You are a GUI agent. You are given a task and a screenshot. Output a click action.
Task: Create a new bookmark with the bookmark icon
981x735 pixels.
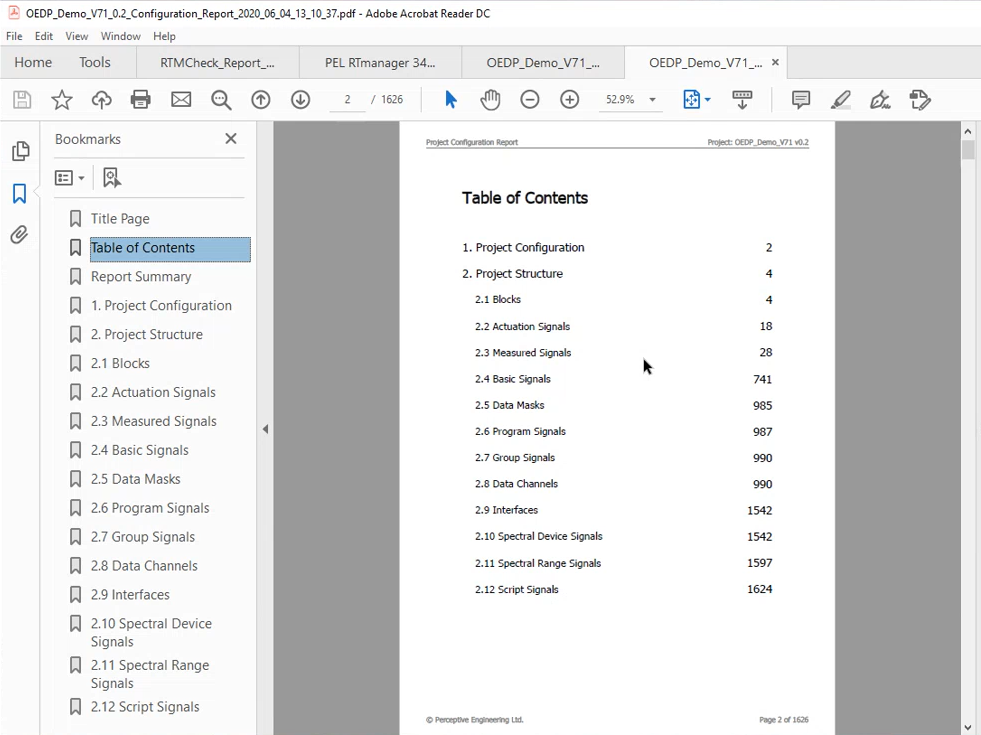(x=111, y=176)
